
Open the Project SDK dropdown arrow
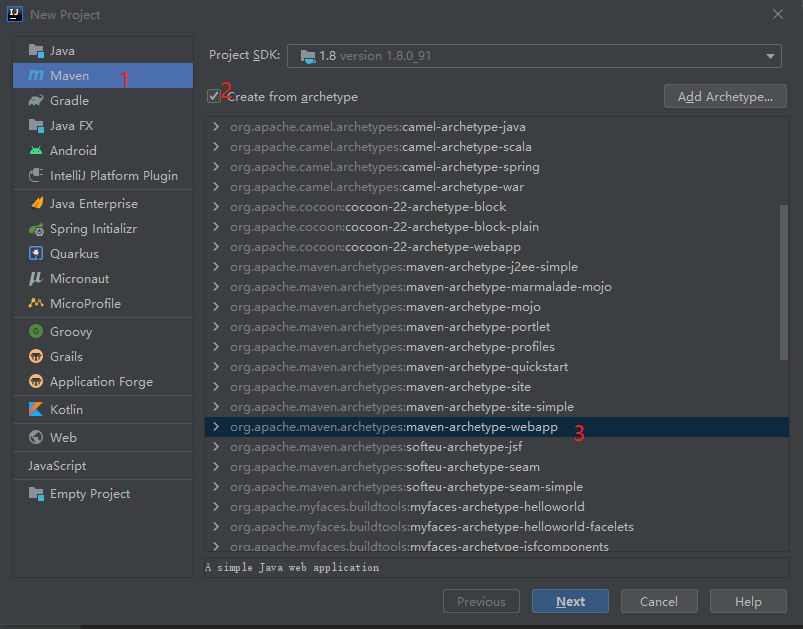[770, 56]
